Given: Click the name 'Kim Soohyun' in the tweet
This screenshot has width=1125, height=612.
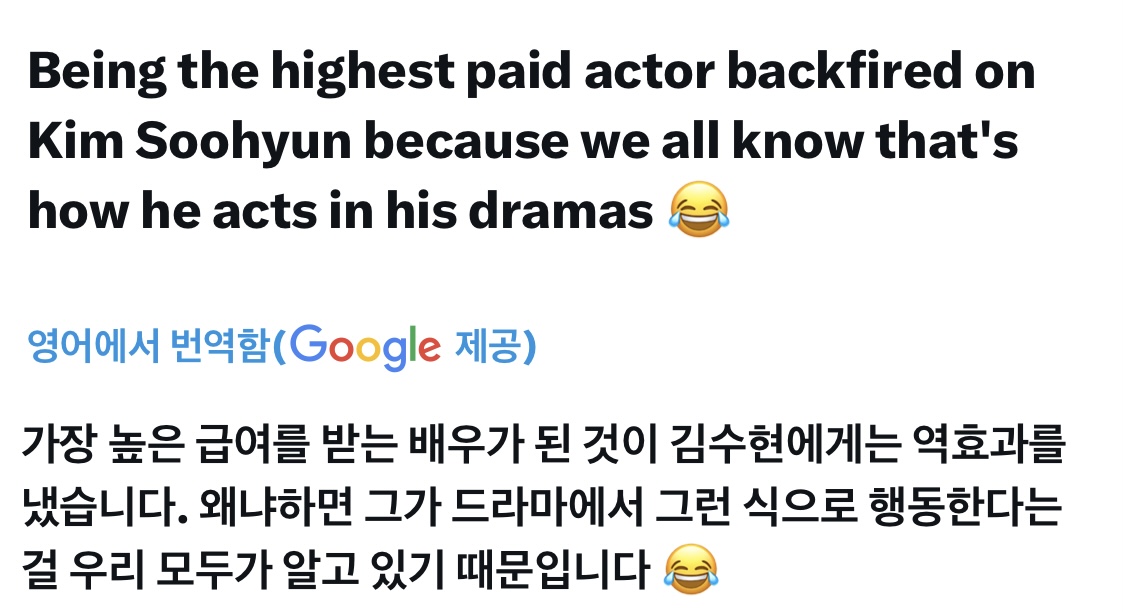Looking at the screenshot, I should click(x=190, y=141).
